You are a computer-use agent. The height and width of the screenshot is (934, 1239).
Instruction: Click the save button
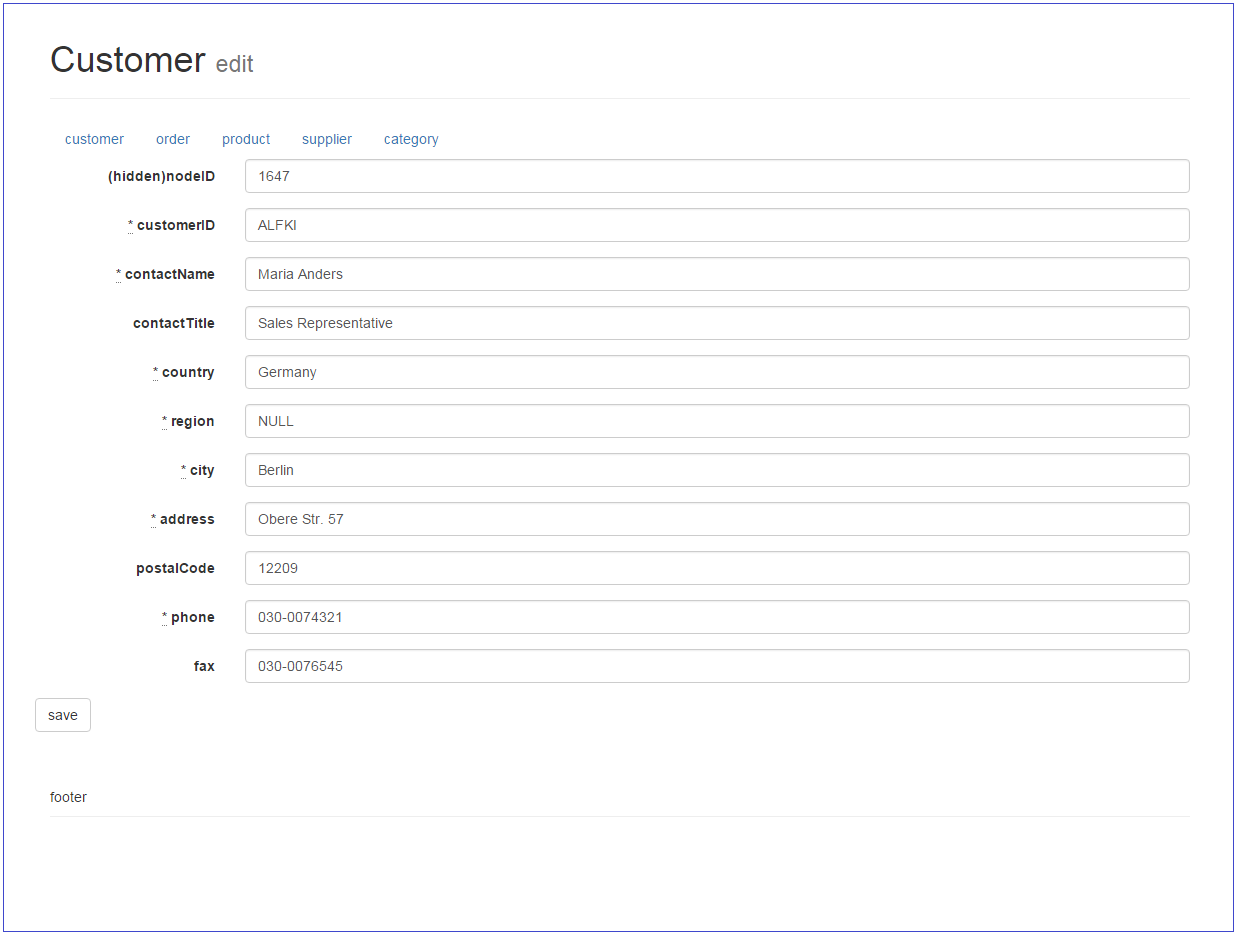pos(63,715)
